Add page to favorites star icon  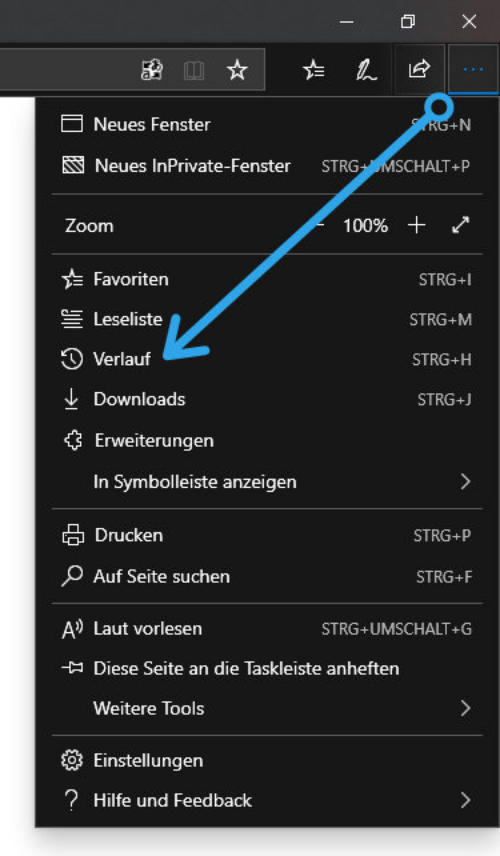pos(237,70)
